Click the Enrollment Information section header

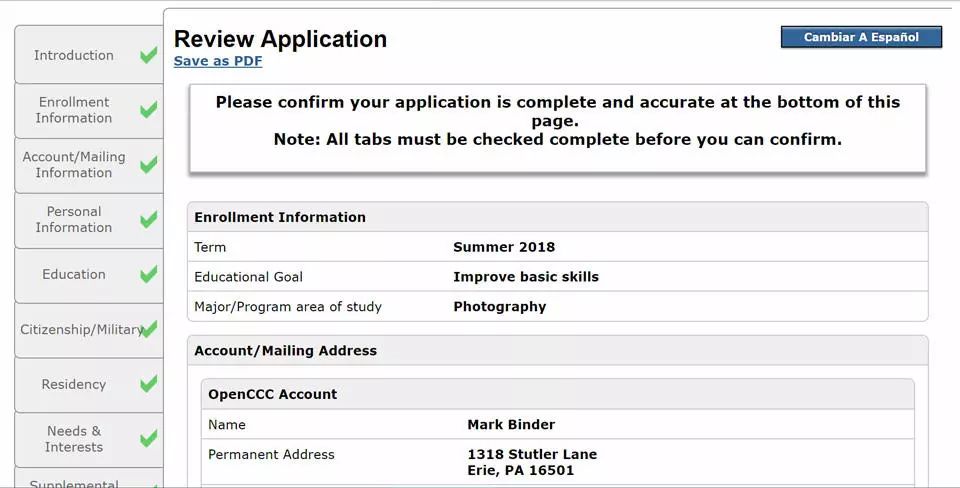pyautogui.click(x=558, y=217)
